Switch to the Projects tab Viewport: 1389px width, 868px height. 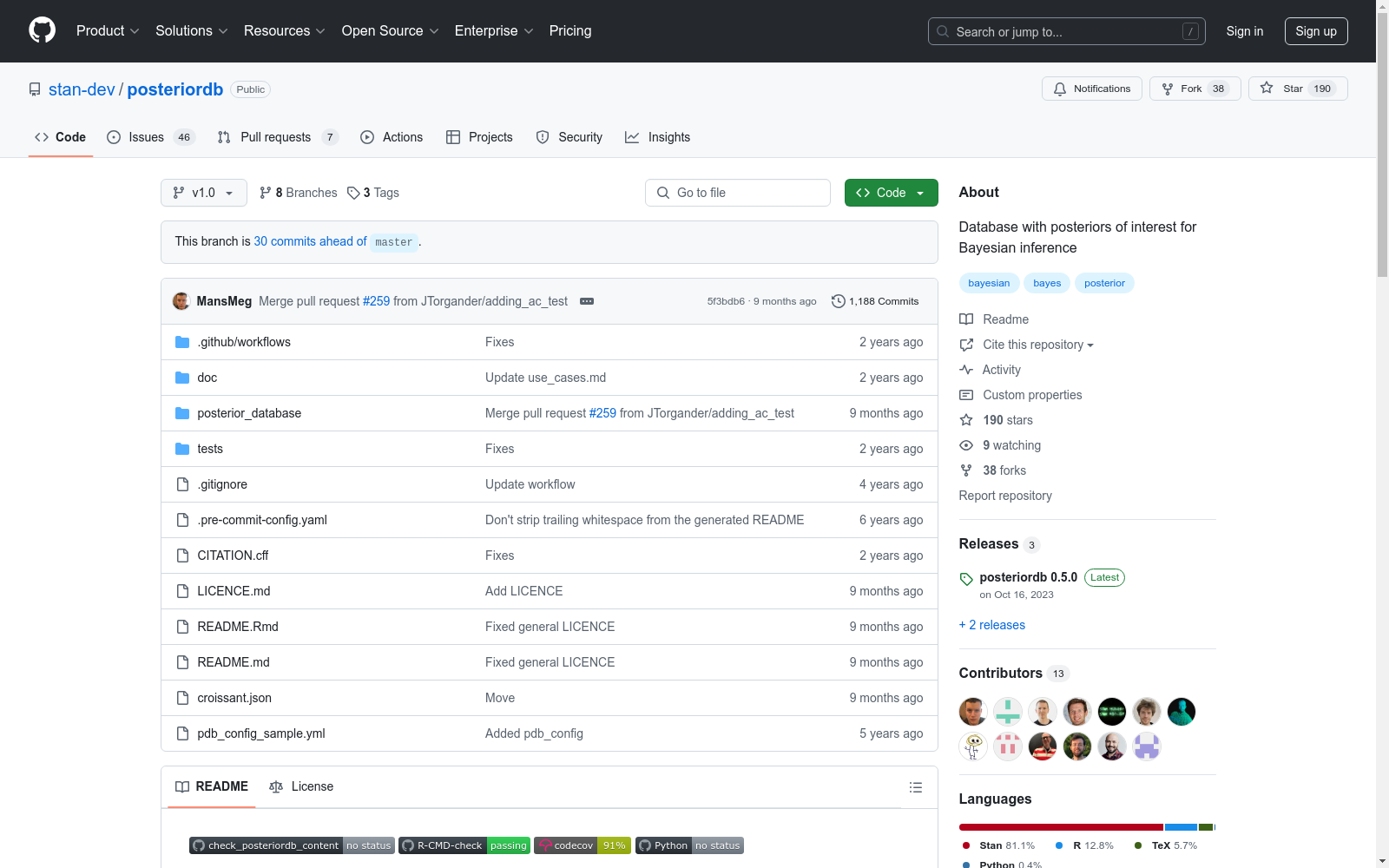point(479,137)
